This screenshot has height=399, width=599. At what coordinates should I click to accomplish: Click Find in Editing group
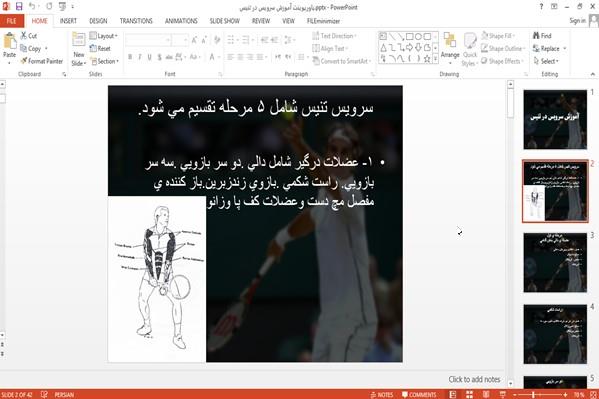click(x=542, y=36)
